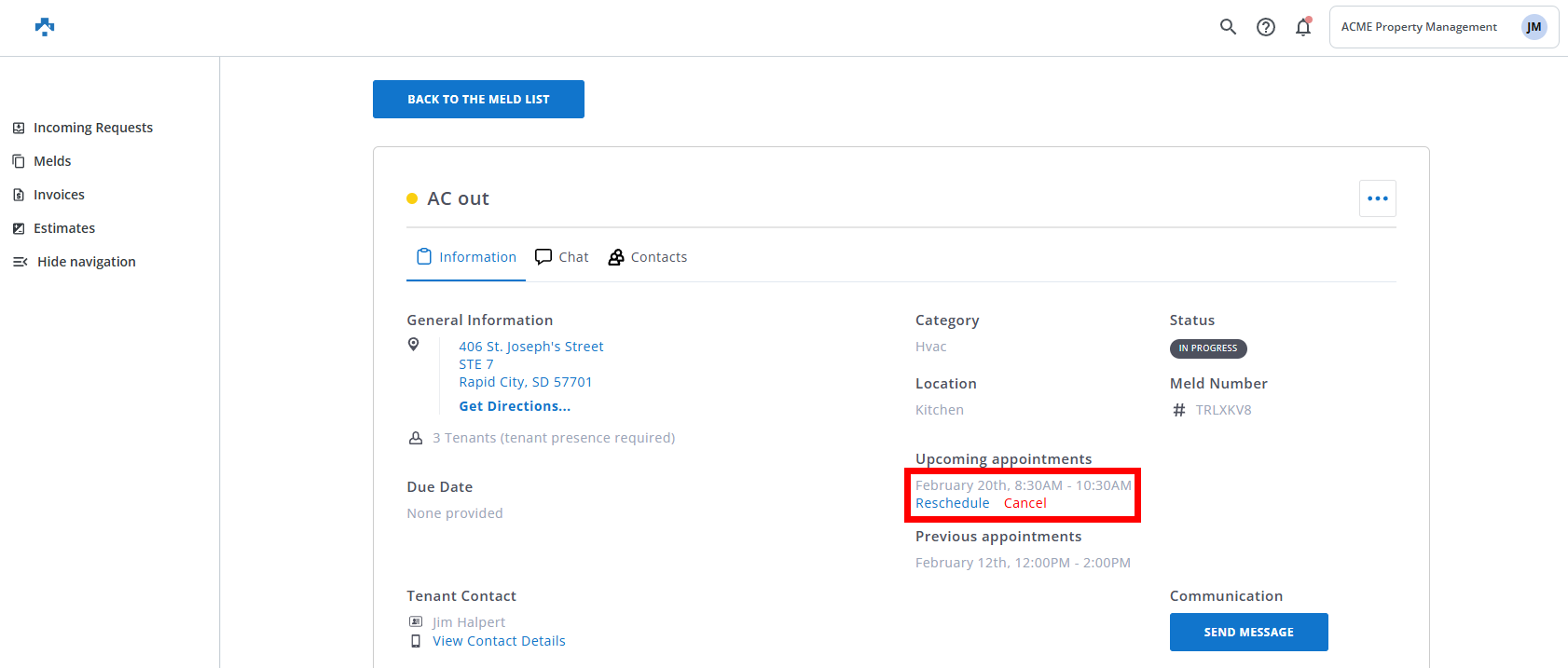Click the Property Meld logo icon
The height and width of the screenshot is (668, 1568).
click(x=45, y=27)
